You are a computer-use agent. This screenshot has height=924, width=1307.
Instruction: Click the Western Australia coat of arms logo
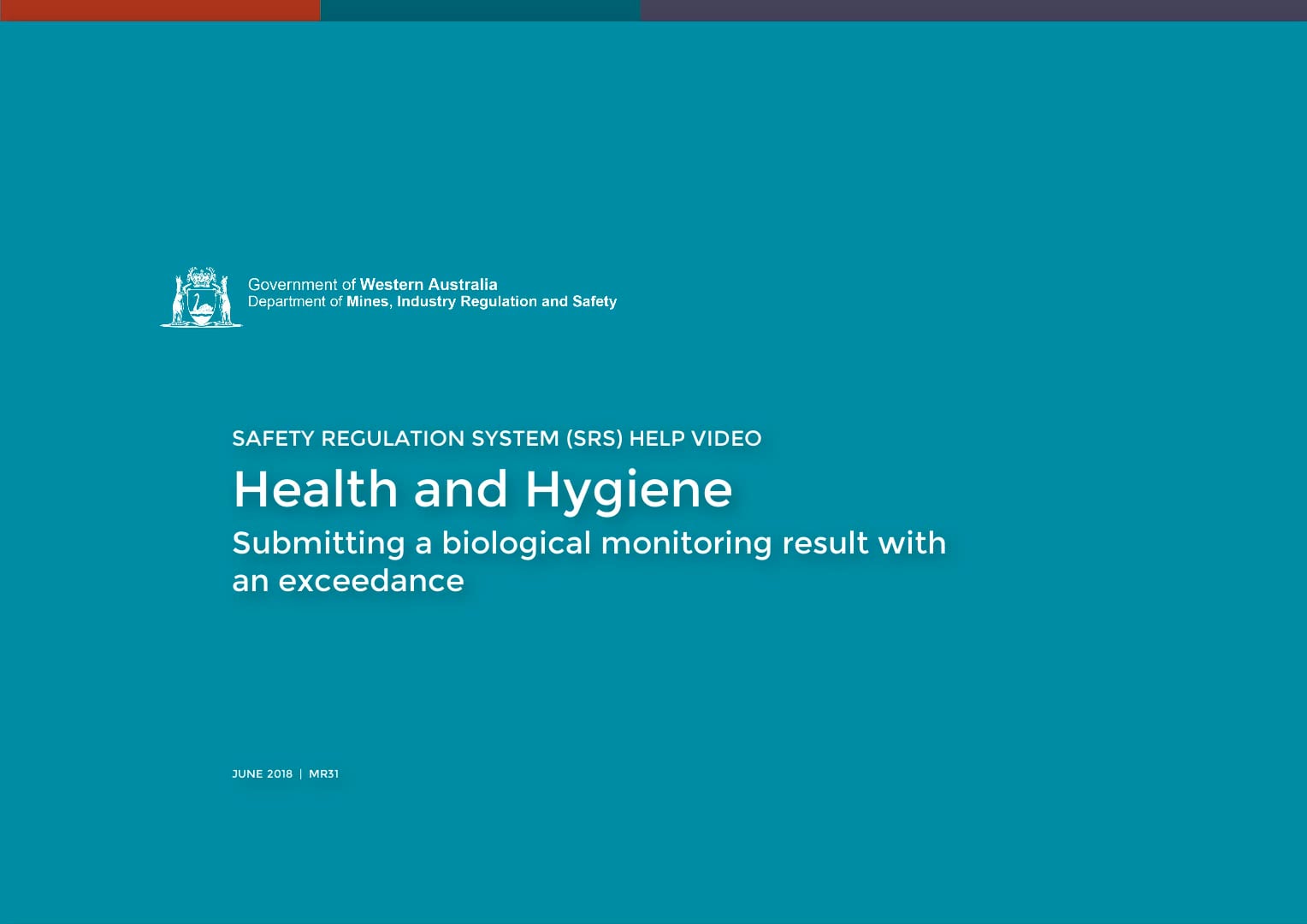tap(201, 297)
